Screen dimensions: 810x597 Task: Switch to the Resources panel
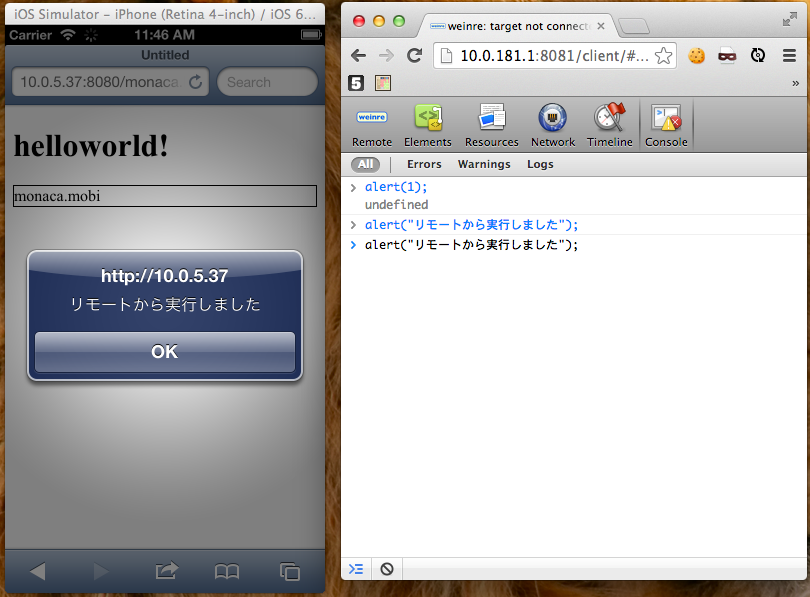point(491,127)
